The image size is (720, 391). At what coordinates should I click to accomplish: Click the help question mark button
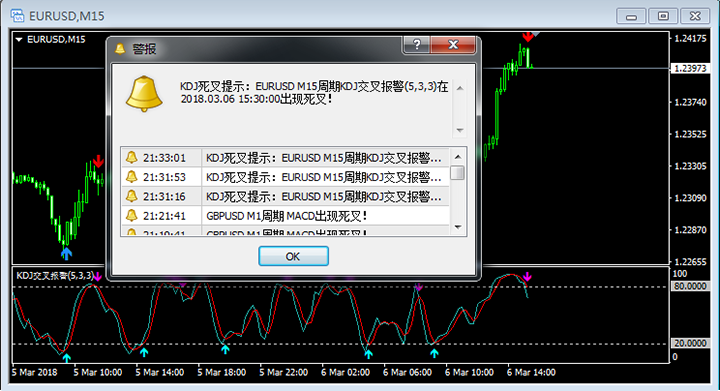click(x=416, y=45)
